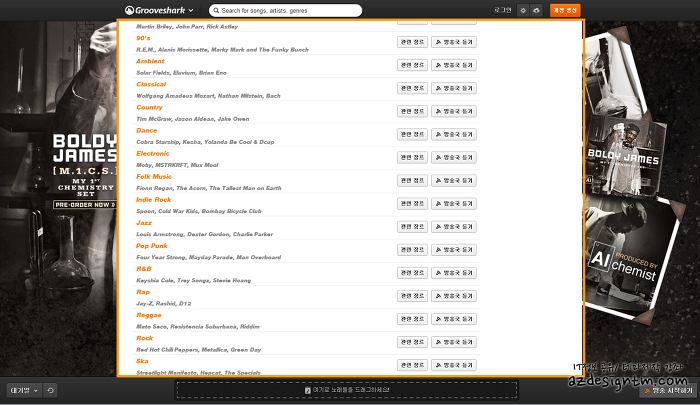Image resolution: width=700 pixels, height=405 pixels.
Task: Click the 방송 시작하기 broadcast button
Action: tap(668, 391)
